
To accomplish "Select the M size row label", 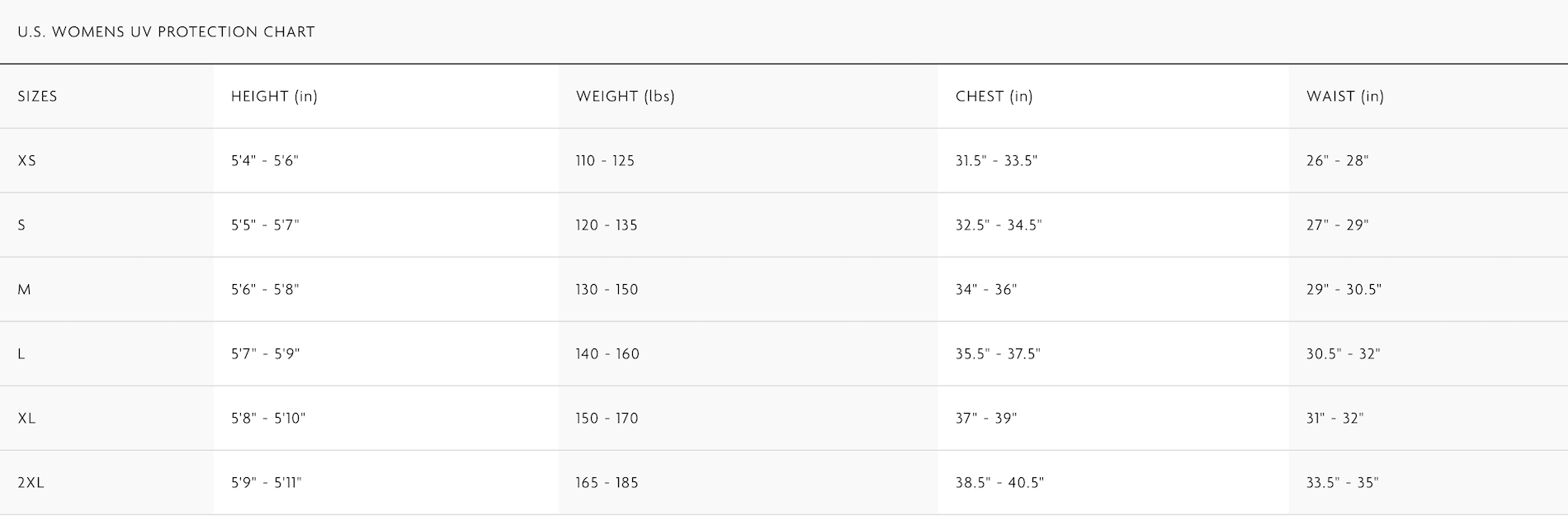I will 24,290.
